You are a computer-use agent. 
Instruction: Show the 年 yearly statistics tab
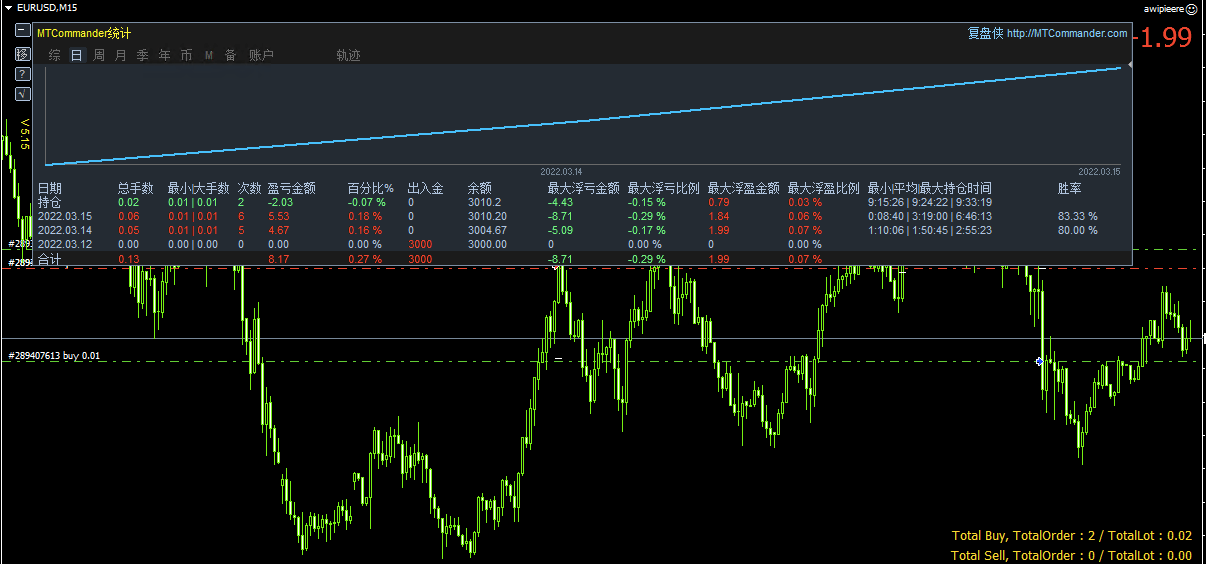tap(165, 56)
